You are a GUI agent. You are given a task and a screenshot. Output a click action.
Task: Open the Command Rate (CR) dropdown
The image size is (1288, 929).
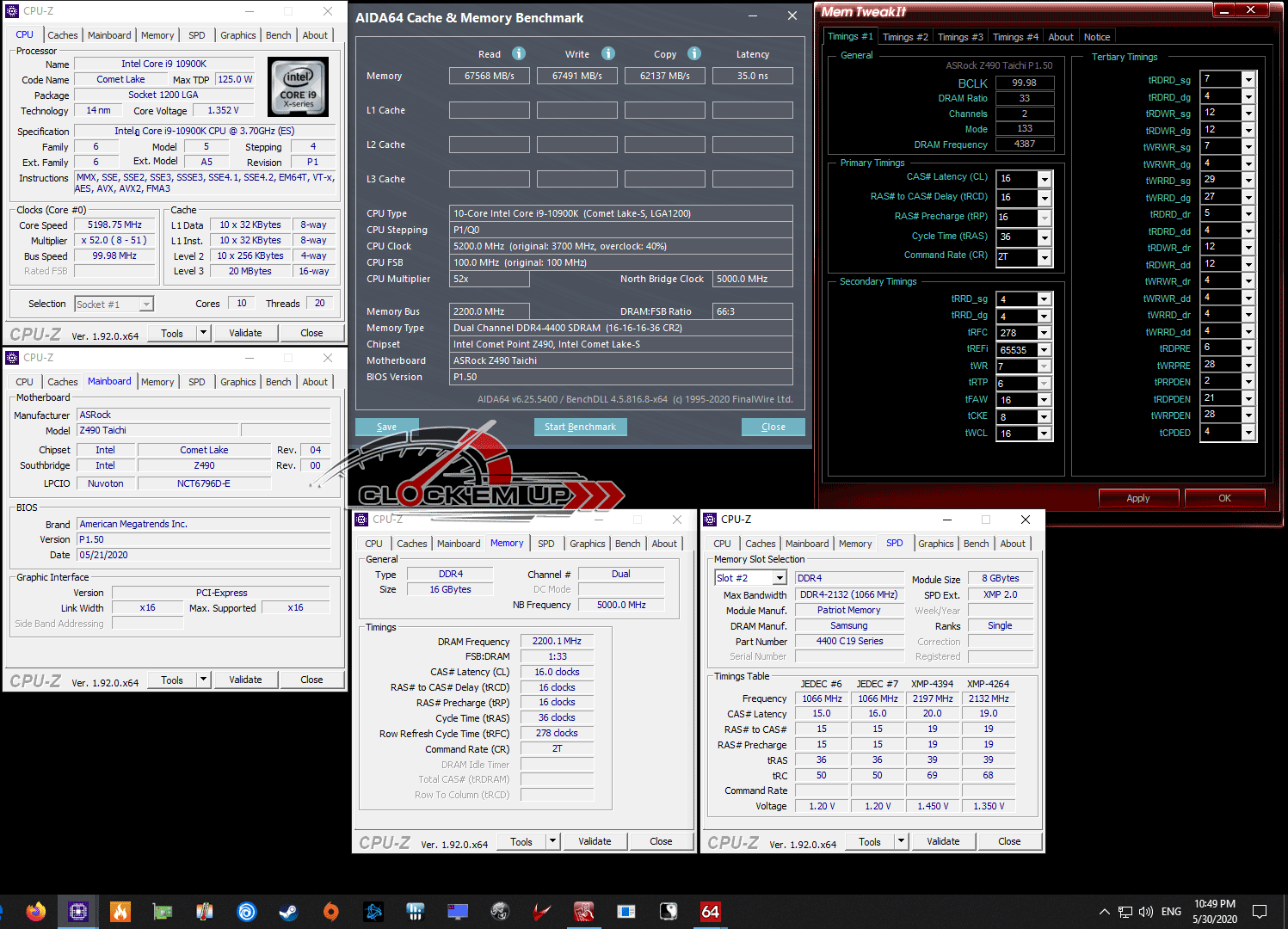point(1045,257)
